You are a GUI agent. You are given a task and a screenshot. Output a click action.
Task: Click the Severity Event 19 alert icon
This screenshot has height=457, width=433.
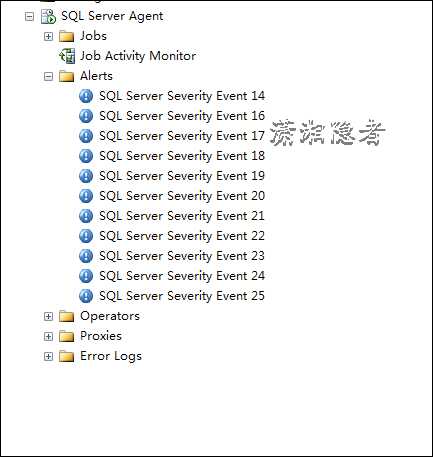[x=86, y=176]
